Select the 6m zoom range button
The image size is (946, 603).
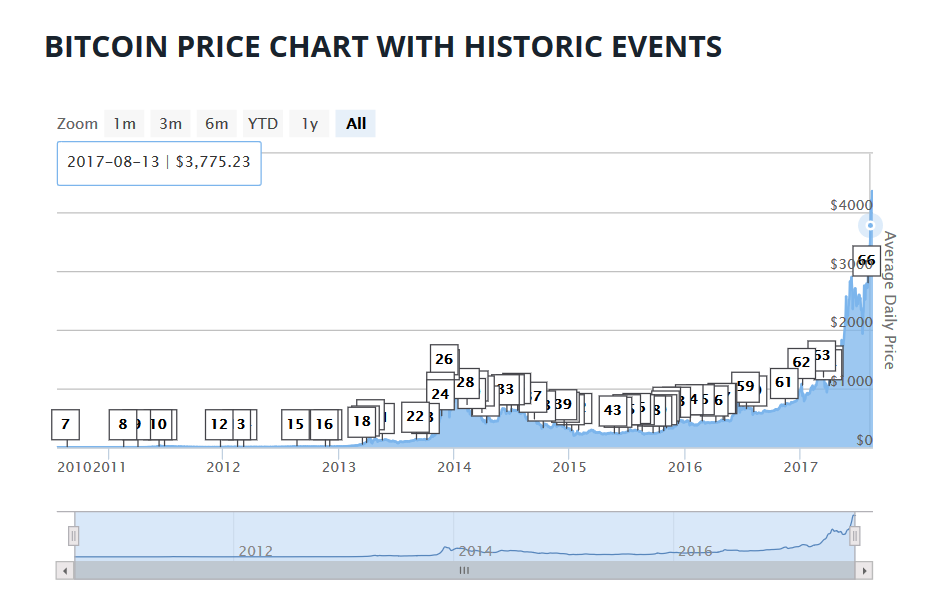point(217,124)
